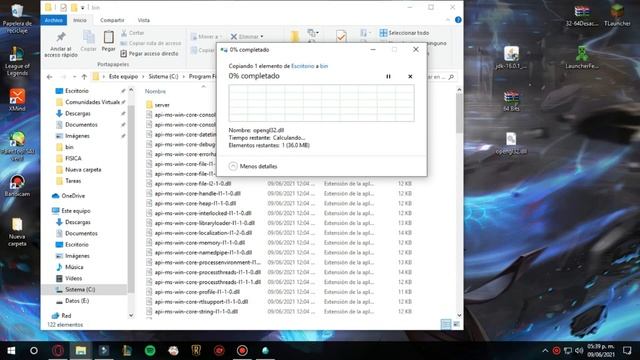Open the bin destination link in copy dialog
Image resolution: width=640 pixels, height=360 pixels.
[x=324, y=66]
